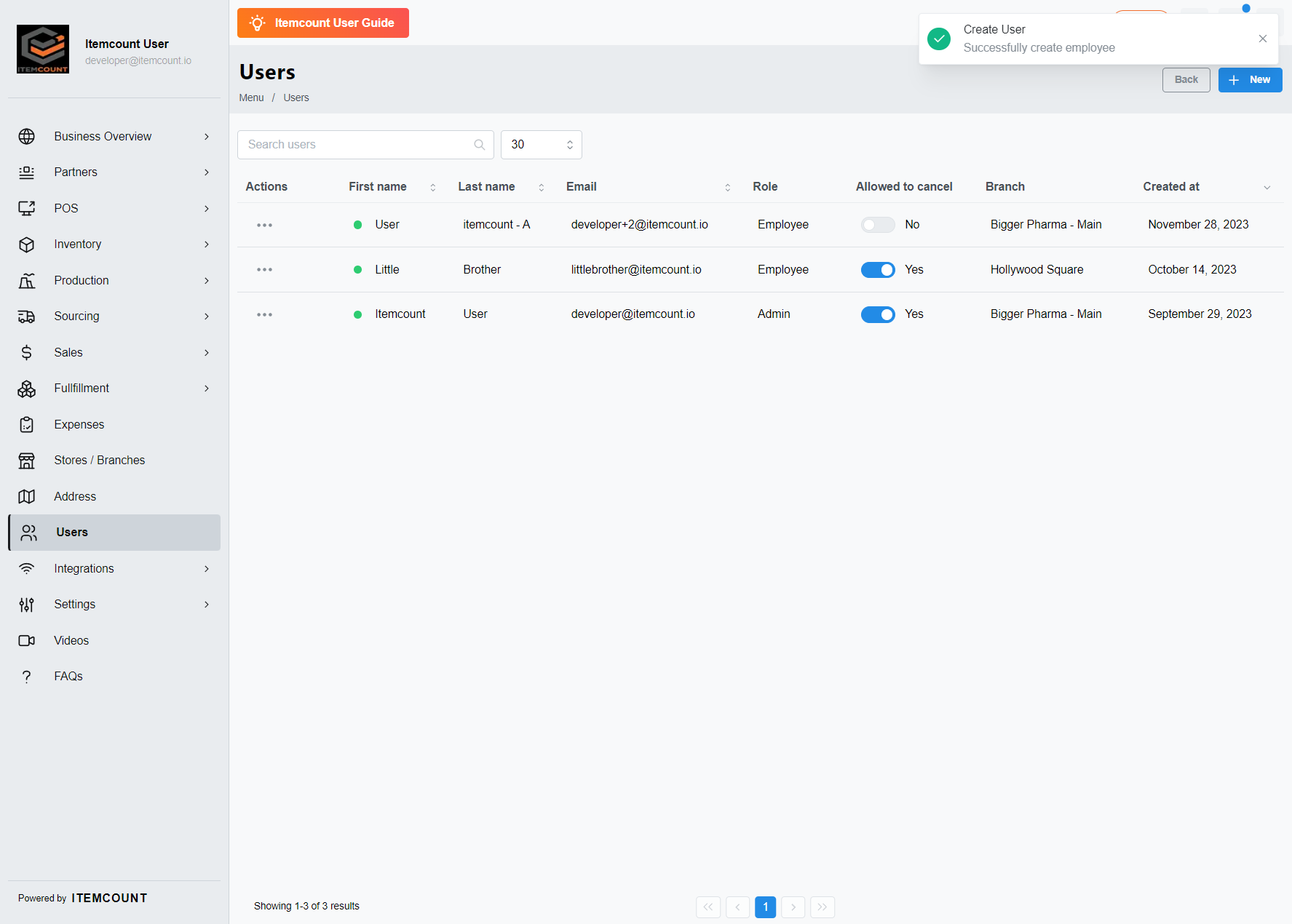Open the page size dropdown showing 30

542,145
